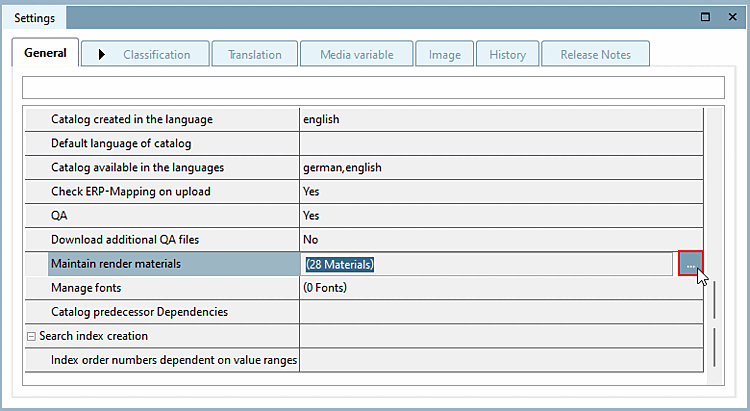Open the Classification tab

[x=145, y=55]
